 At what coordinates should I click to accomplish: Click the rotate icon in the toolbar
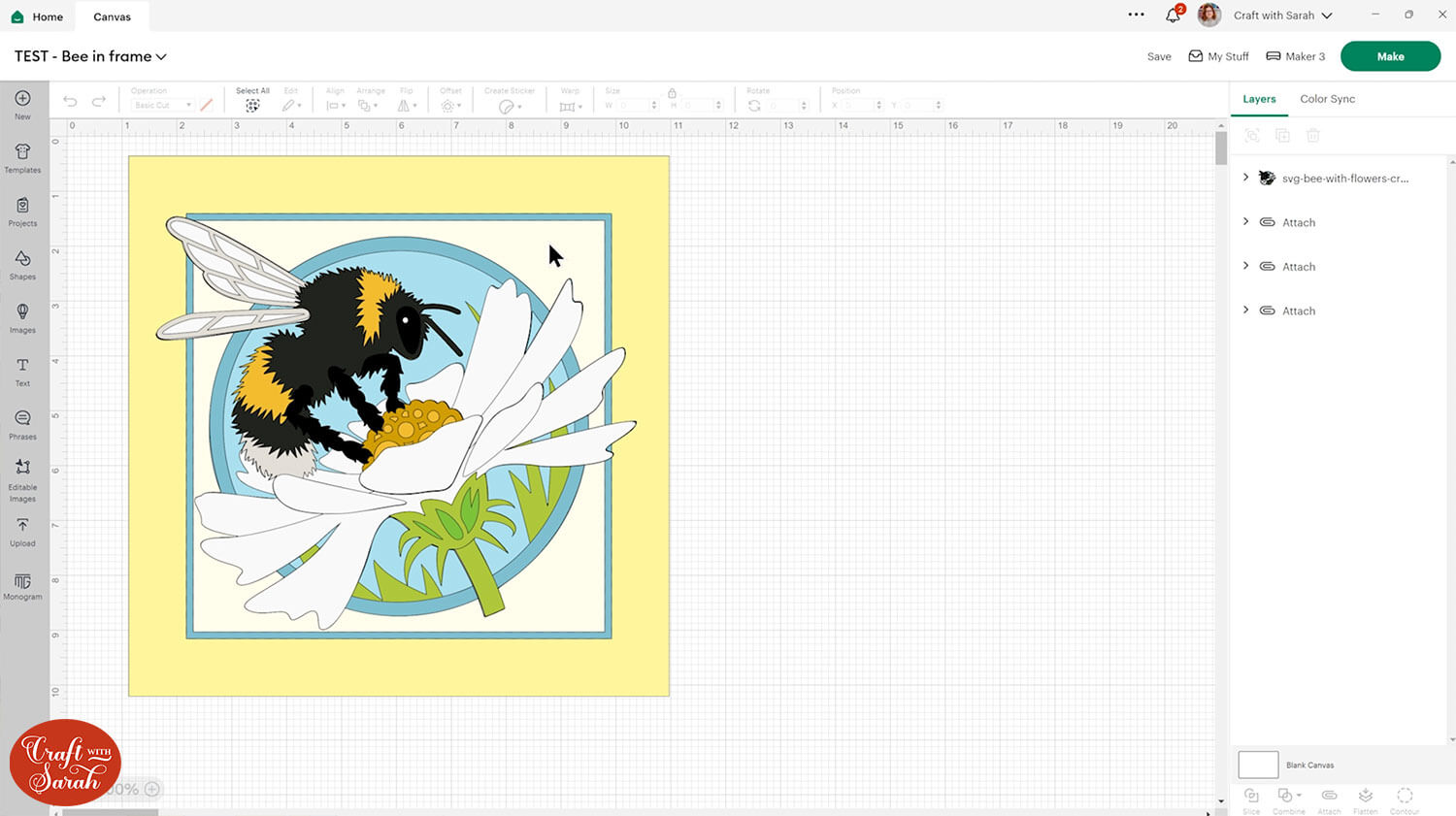pos(754,106)
